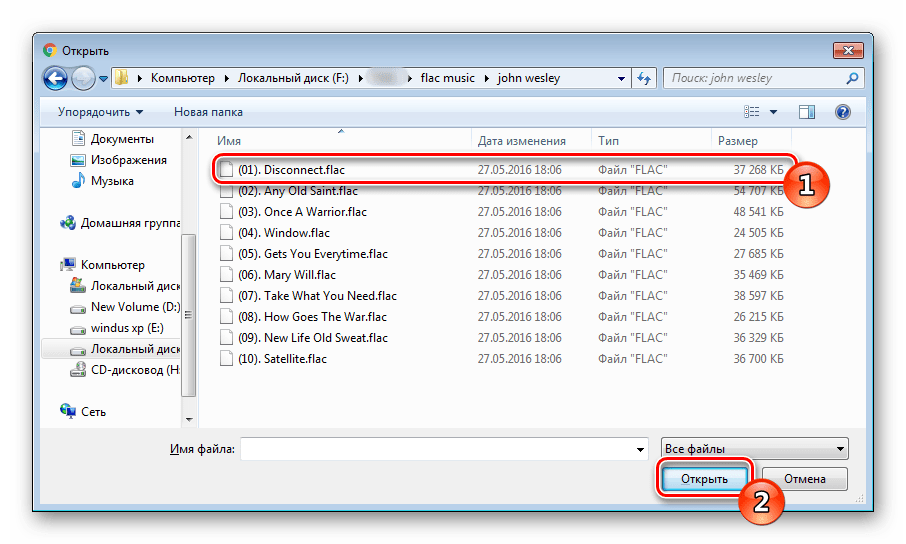This screenshot has width=906, height=544.
Task: Select Домашняя группа in navigation pane
Action: pos(120,223)
